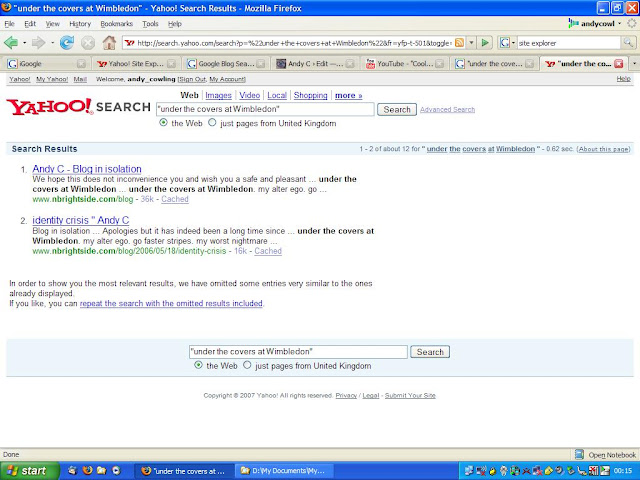This screenshot has height=480, width=640.
Task: Open the back history dropdown arrow
Action: pos(24,42)
